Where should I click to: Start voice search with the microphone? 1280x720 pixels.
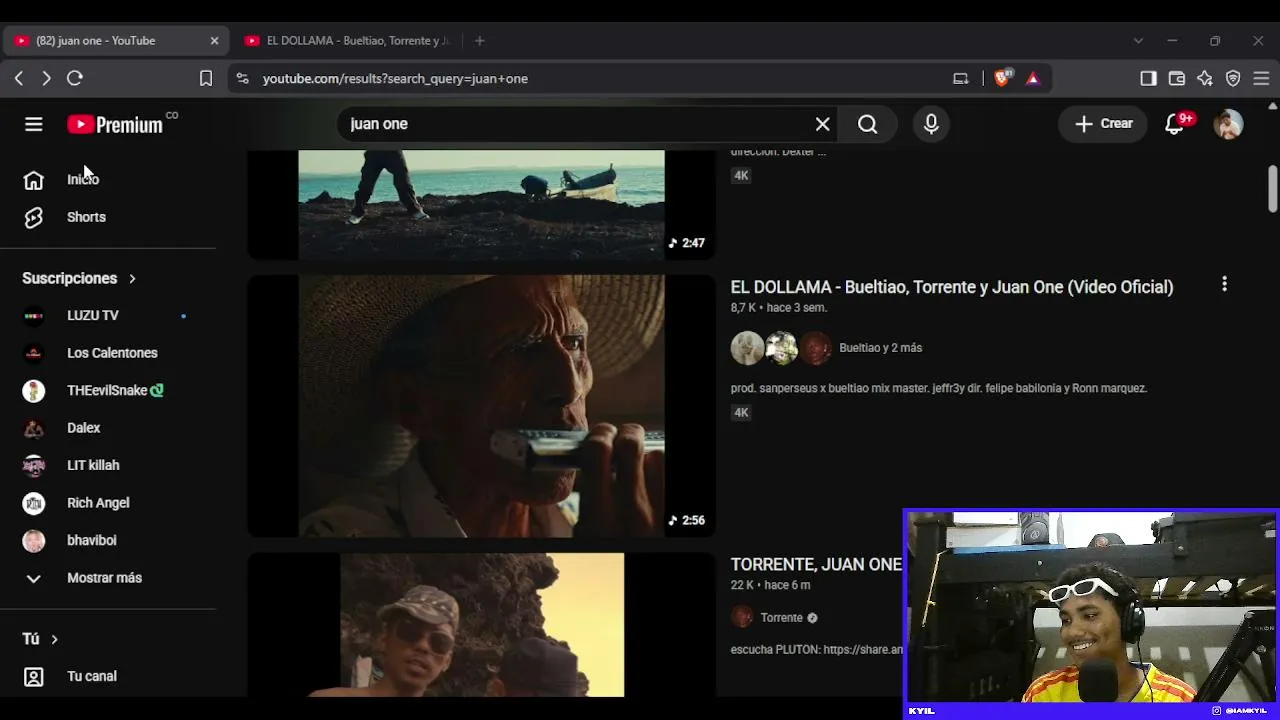tap(931, 124)
